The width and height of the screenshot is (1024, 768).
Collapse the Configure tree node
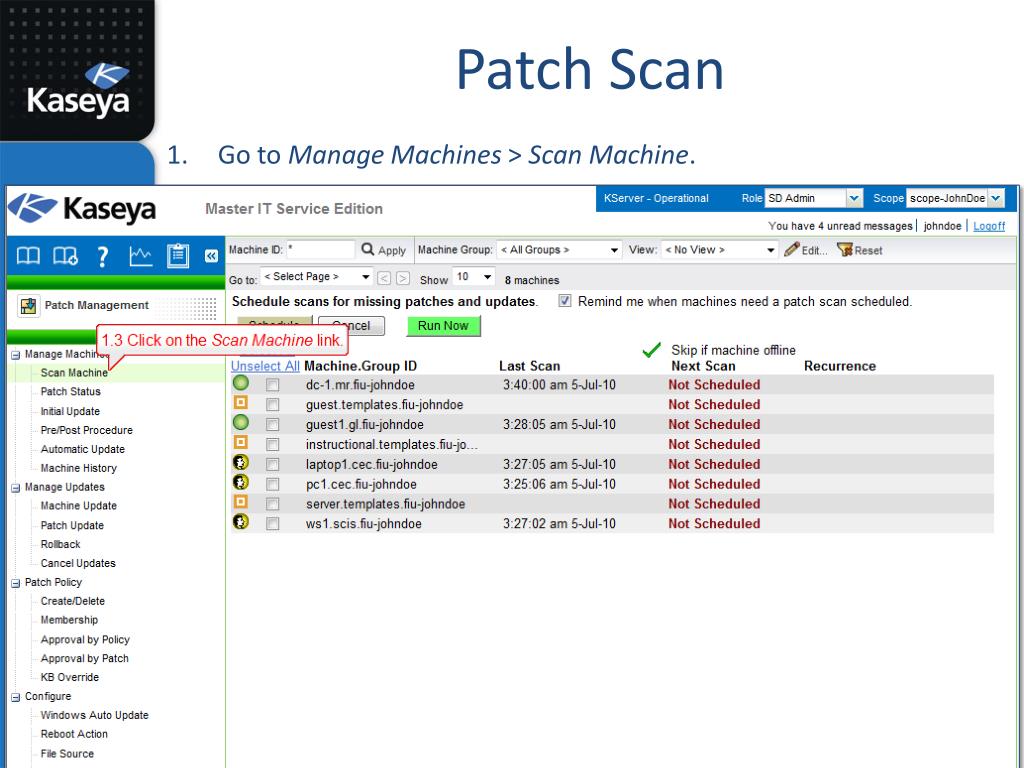click(x=16, y=697)
